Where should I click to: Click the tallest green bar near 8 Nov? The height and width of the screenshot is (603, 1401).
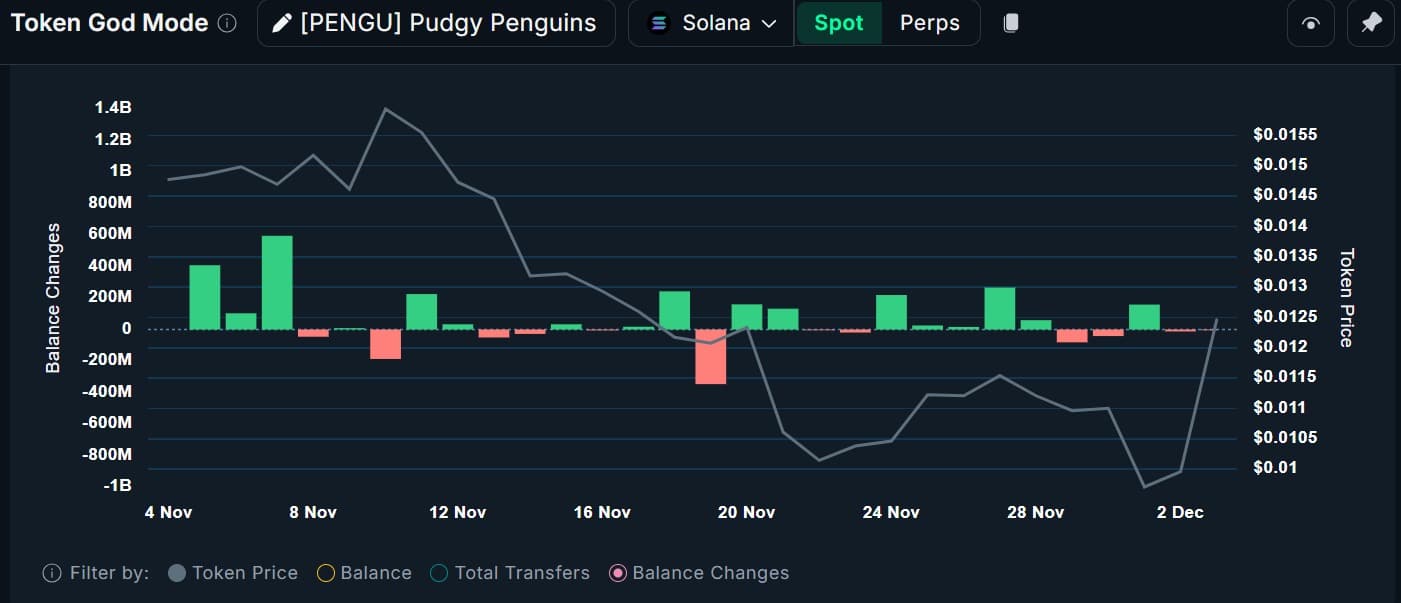point(277,280)
